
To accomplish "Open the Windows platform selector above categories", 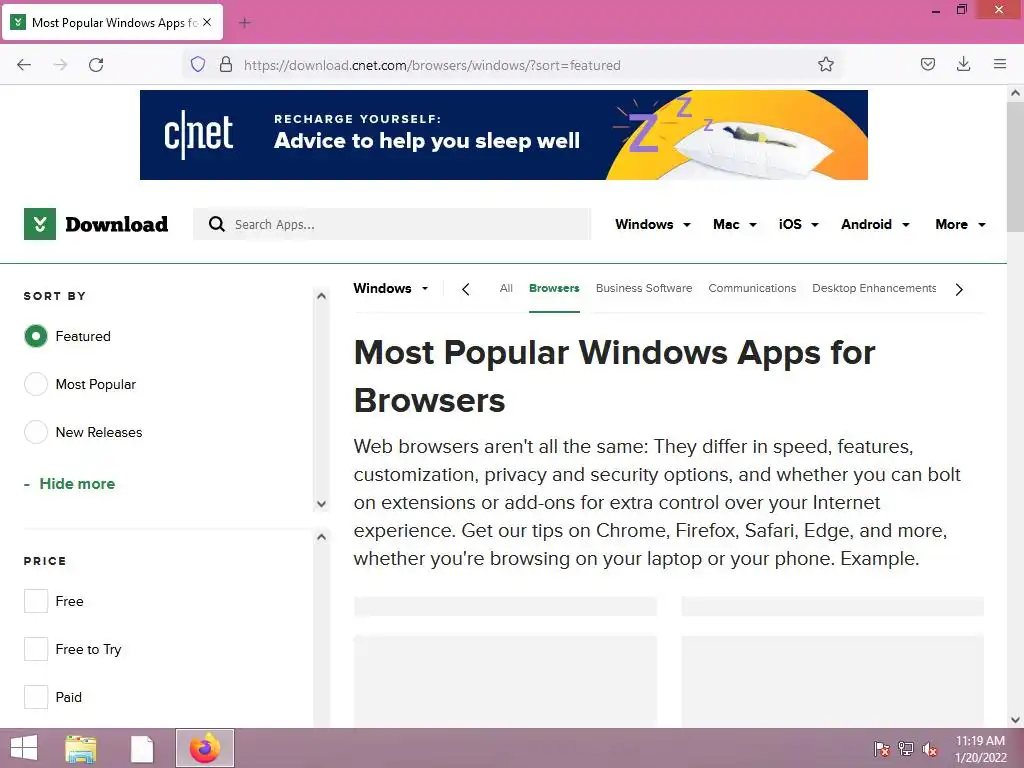I will coord(391,288).
